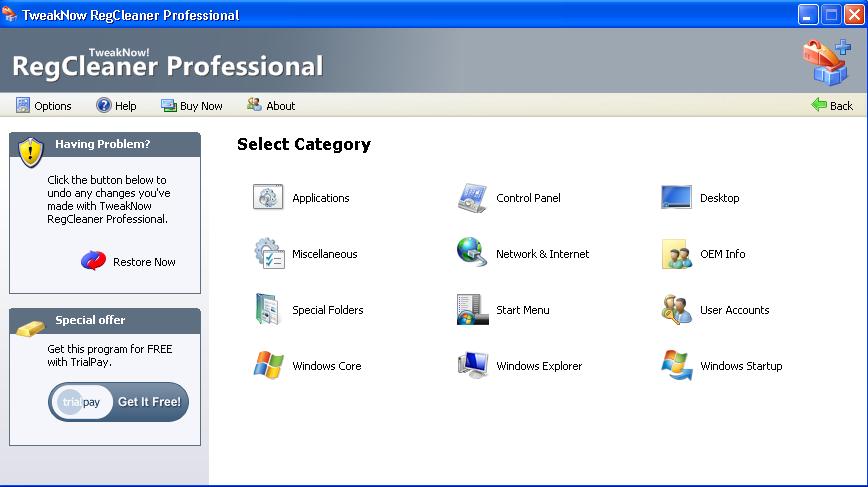
Task: Click the User Accounts icon
Action: click(x=676, y=309)
